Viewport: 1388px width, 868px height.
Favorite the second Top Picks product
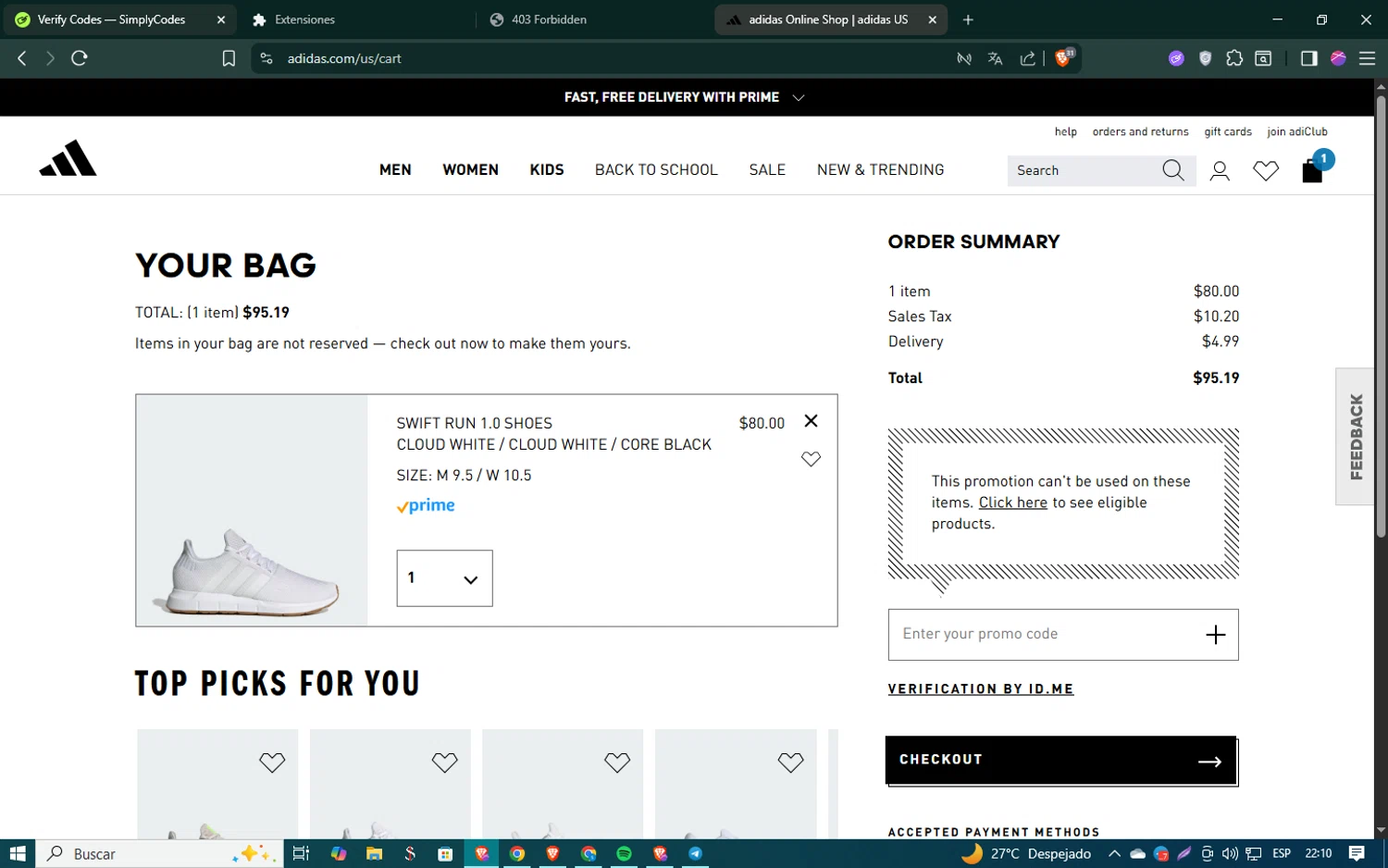click(x=444, y=763)
